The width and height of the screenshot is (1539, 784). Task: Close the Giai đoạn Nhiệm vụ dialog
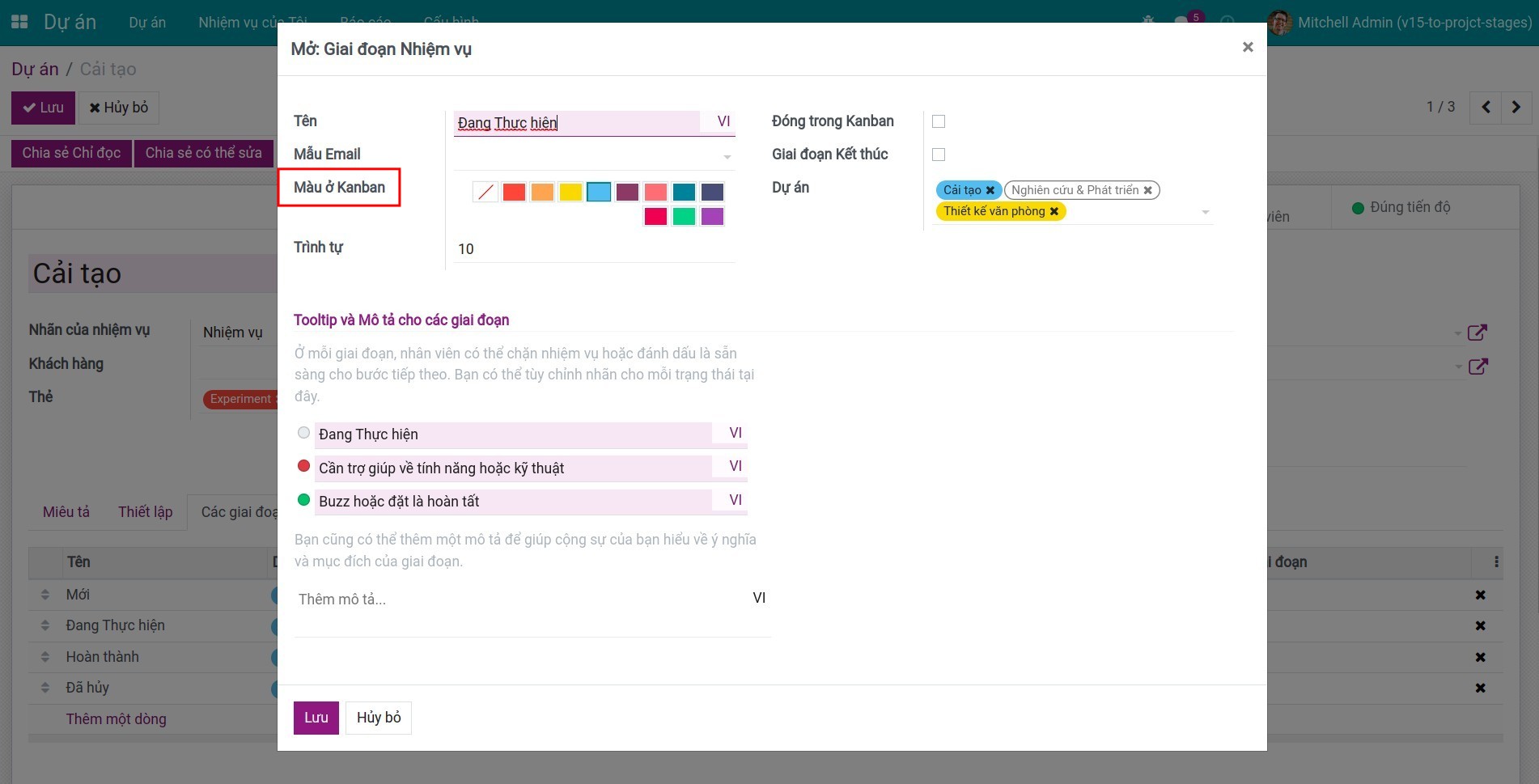1247,48
